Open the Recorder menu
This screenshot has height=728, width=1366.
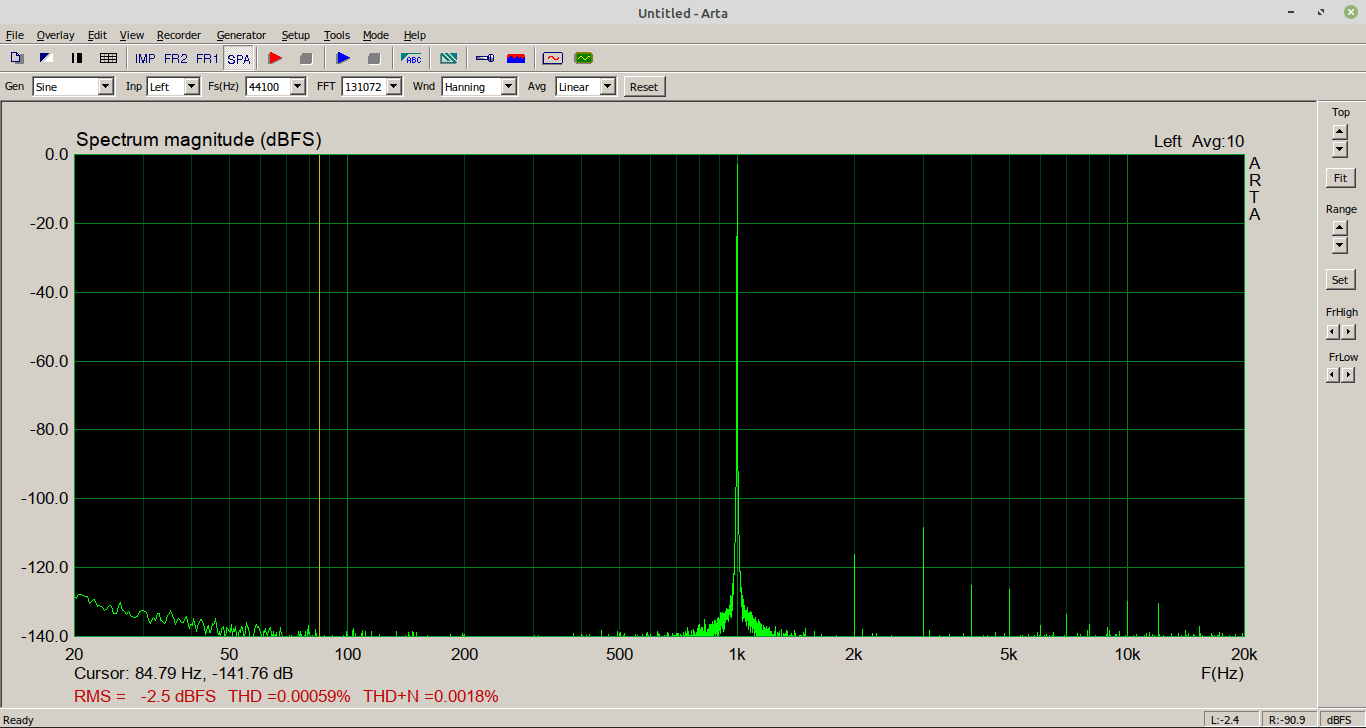(x=179, y=35)
